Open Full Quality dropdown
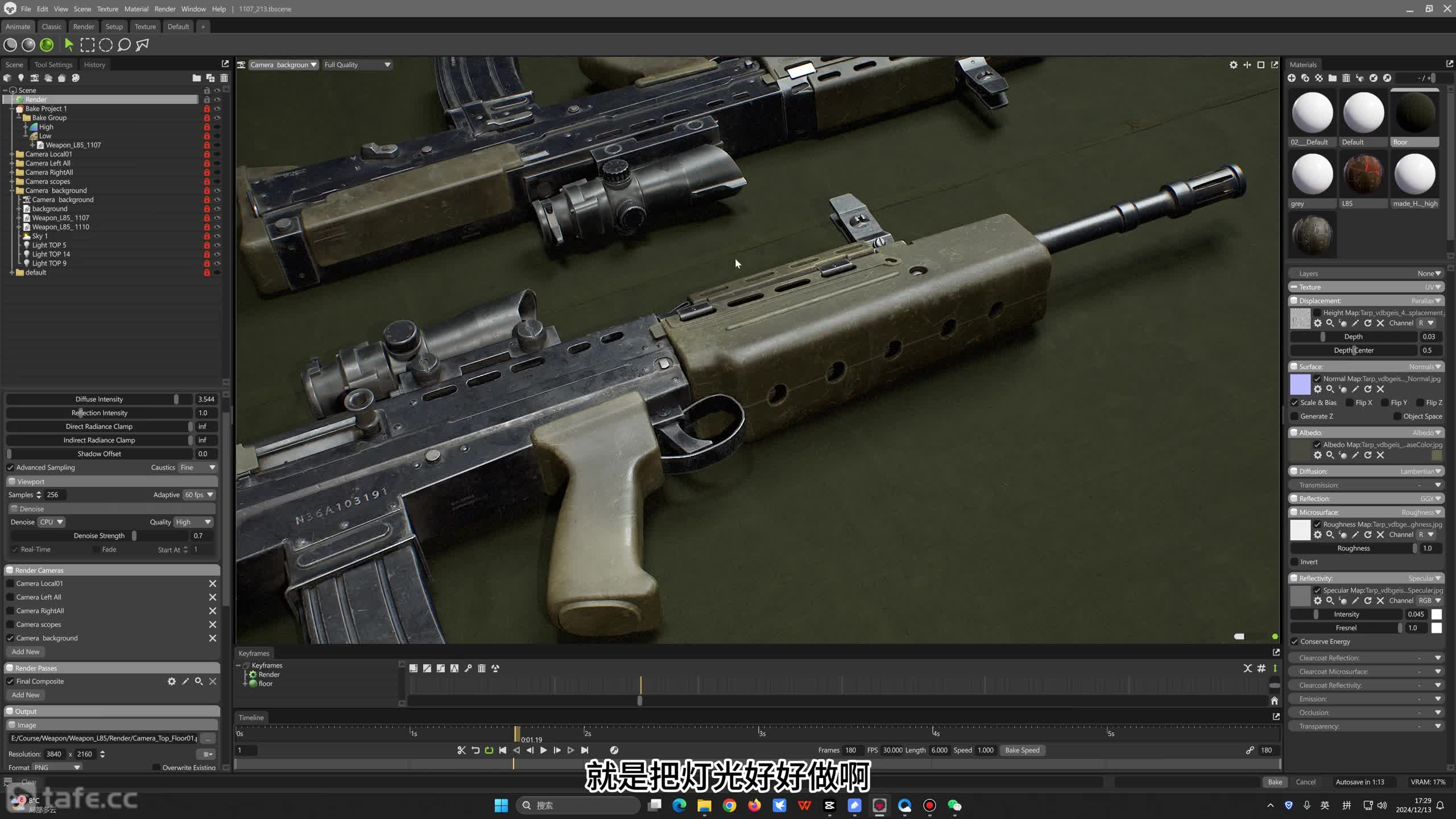The height and width of the screenshot is (819, 1456). [357, 65]
